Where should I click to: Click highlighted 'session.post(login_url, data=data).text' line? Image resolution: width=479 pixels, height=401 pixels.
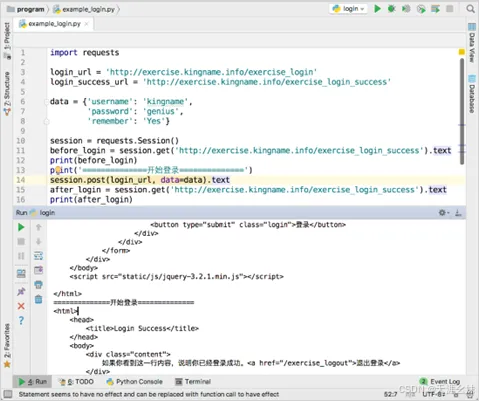click(x=140, y=180)
